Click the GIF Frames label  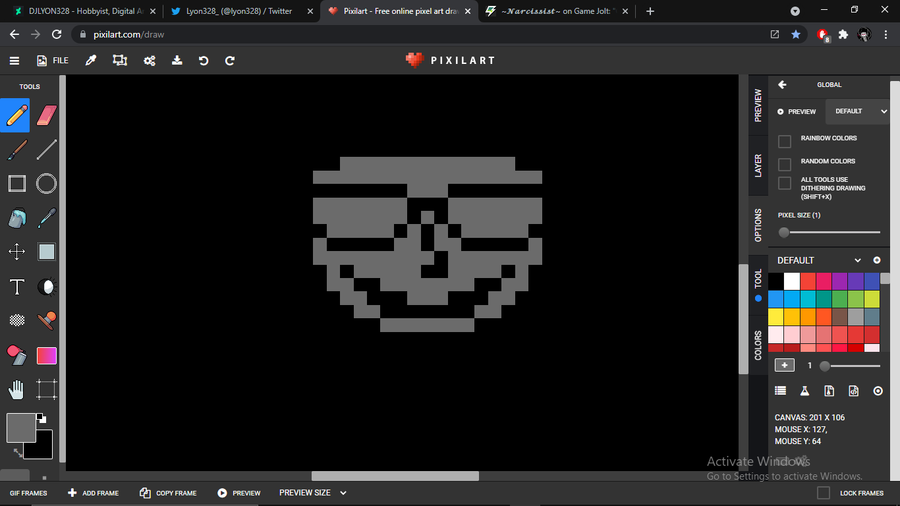click(x=28, y=493)
